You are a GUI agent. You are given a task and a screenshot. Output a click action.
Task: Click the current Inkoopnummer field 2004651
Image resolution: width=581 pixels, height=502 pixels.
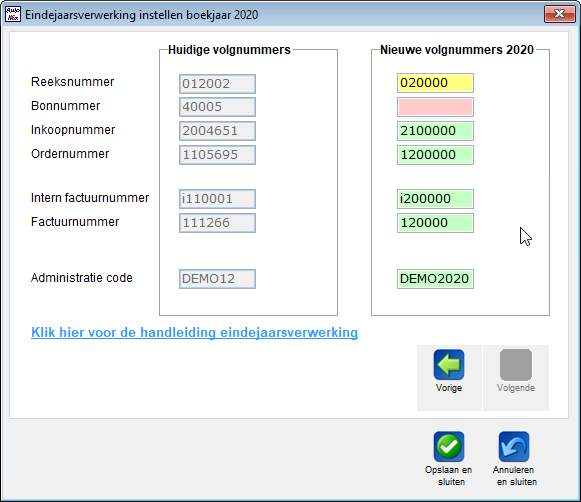[x=218, y=131]
